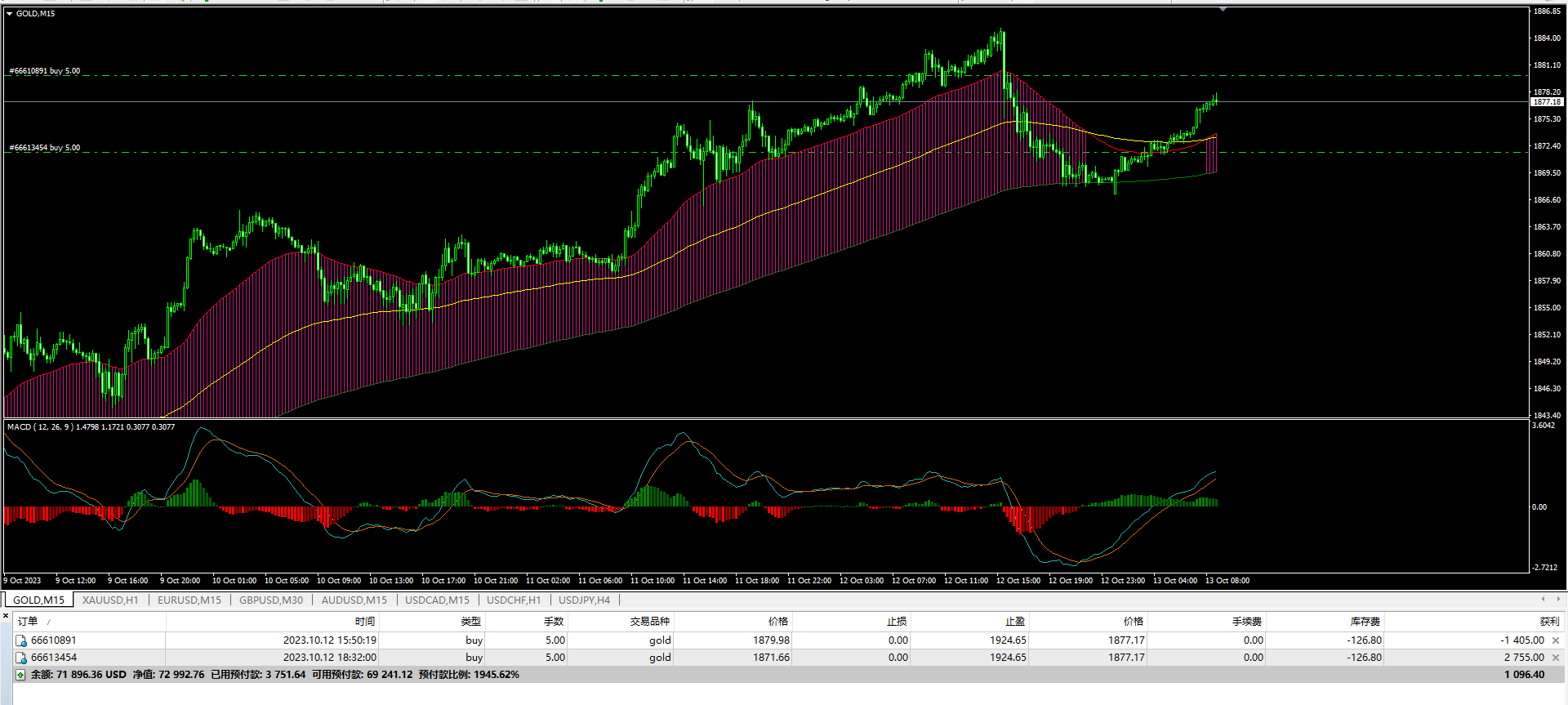Screen dimensions: 1568x705
Task: Open the GOLD,M15 chart title dropdown arrow
Action: [x=9, y=13]
